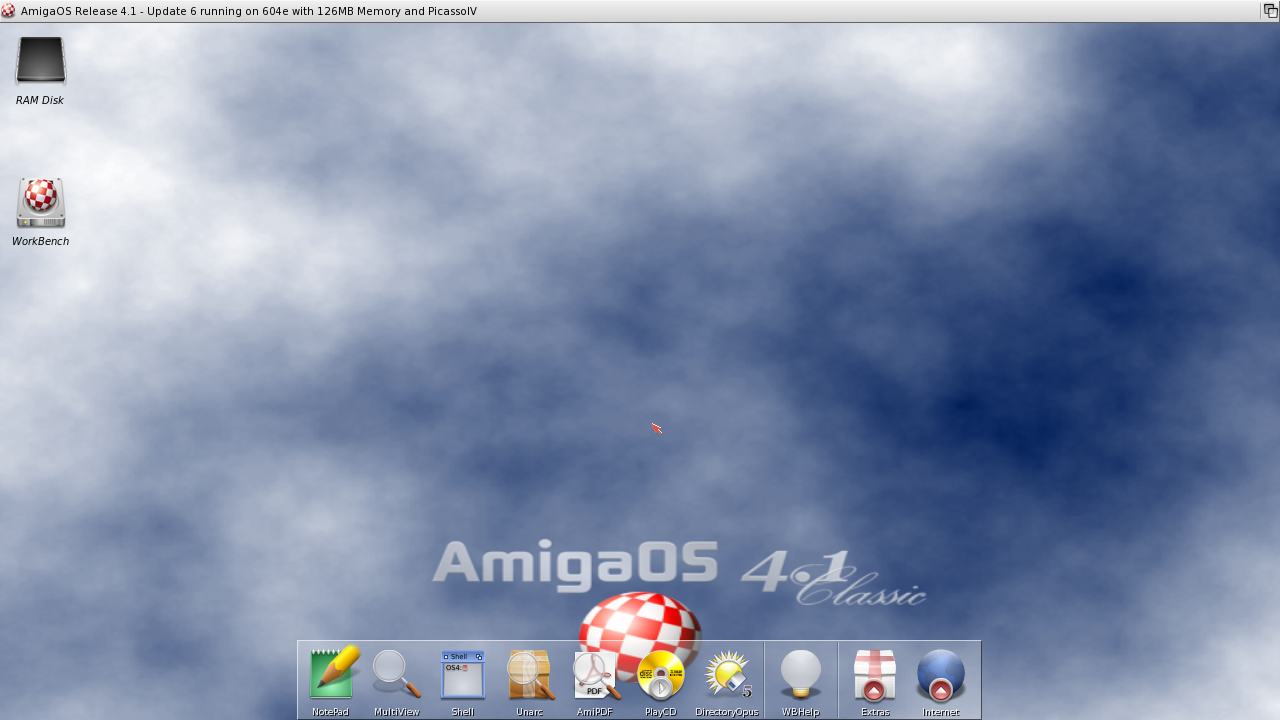This screenshot has width=1280, height=720.
Task: Launch NotePad from the dock
Action: [331, 674]
